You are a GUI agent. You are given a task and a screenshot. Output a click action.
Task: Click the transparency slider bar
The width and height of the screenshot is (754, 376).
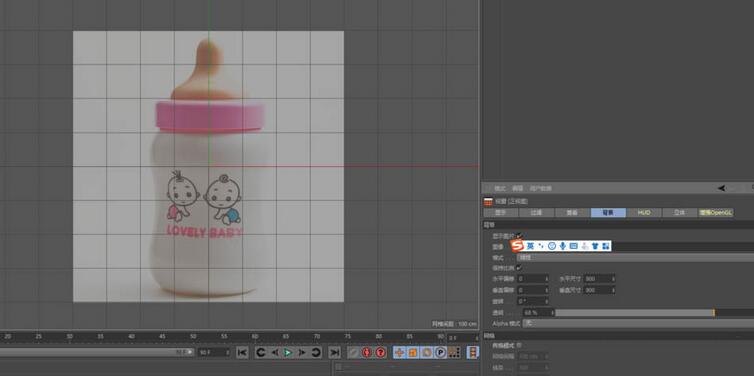pos(654,313)
